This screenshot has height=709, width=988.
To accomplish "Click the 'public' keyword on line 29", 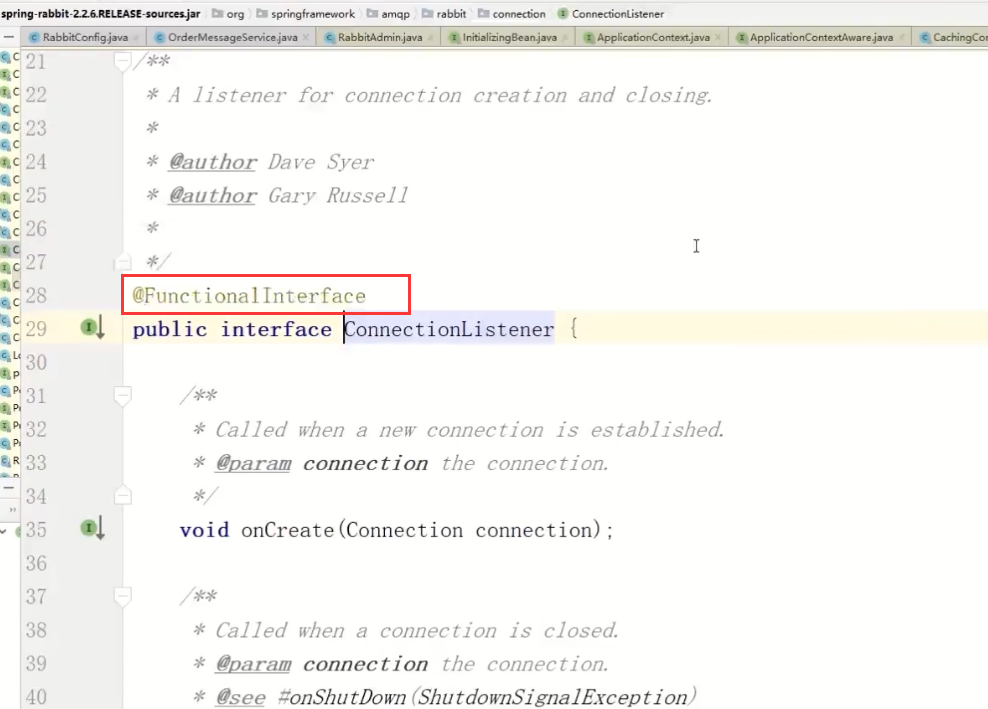I will pos(169,329).
